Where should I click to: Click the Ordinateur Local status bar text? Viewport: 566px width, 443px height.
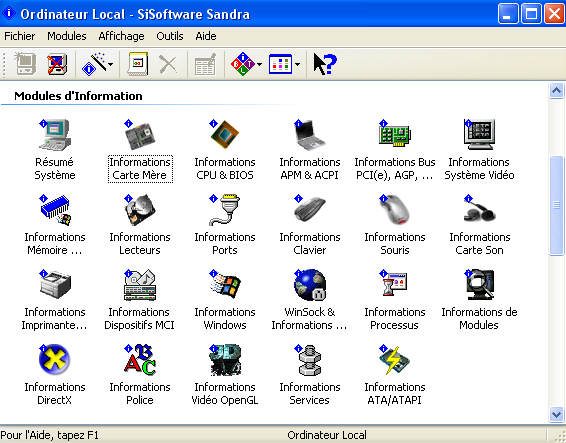[x=327, y=435]
